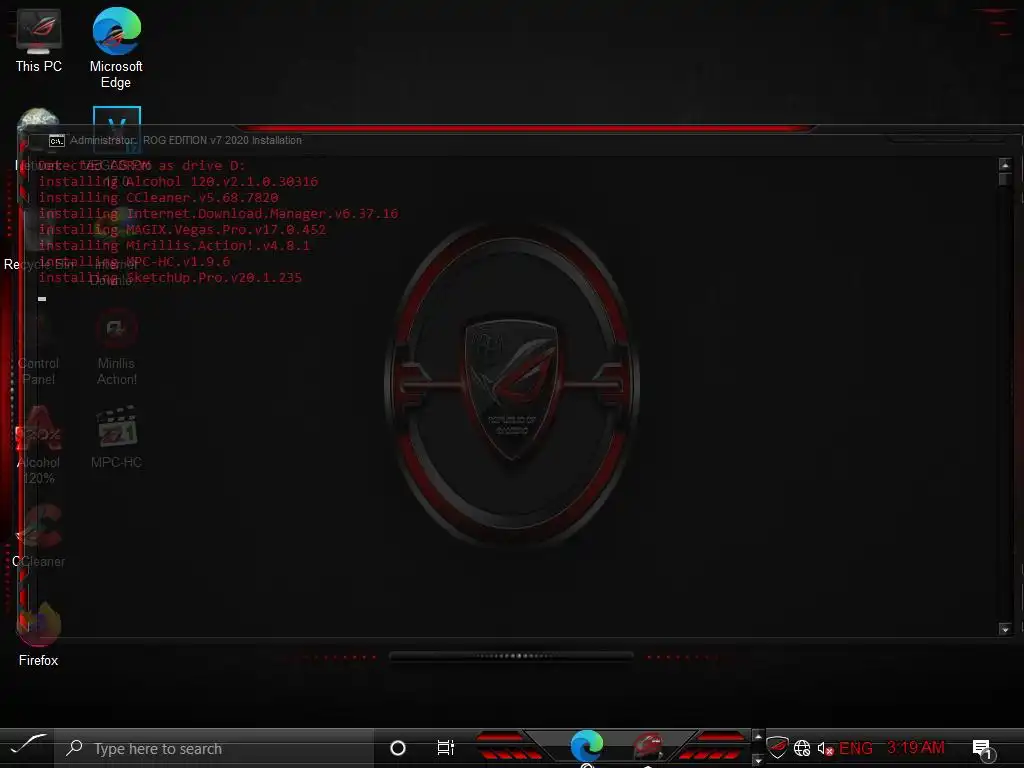Click the 'installing Mirillis.Action!.v4.8.1' line

174,246
